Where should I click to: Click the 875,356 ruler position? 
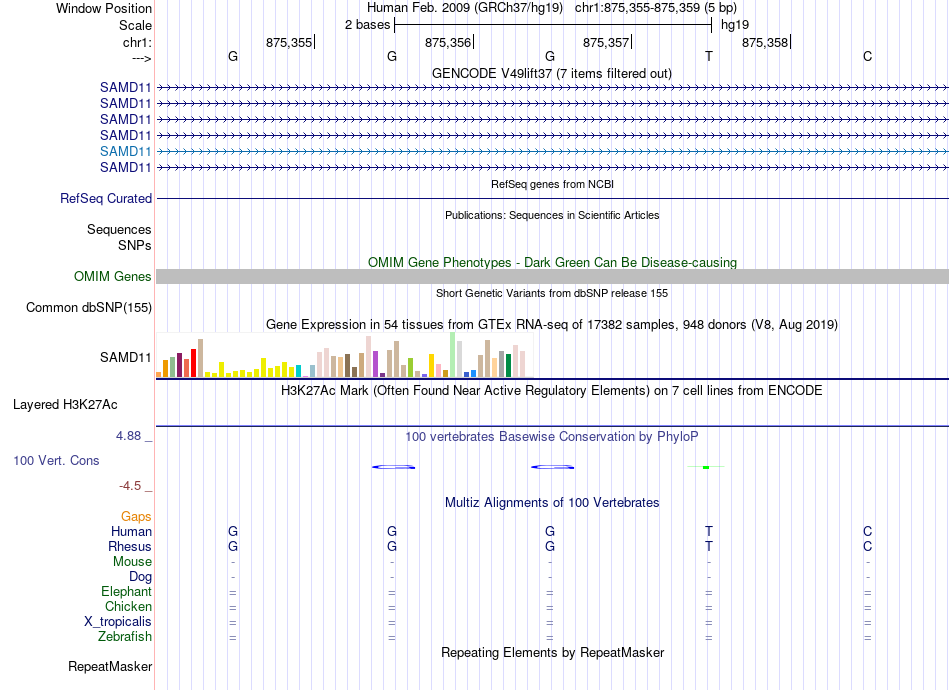pos(448,42)
